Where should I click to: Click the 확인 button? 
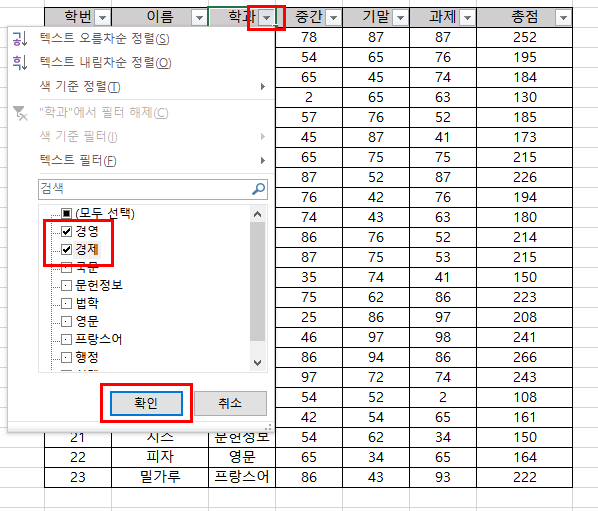point(146,403)
